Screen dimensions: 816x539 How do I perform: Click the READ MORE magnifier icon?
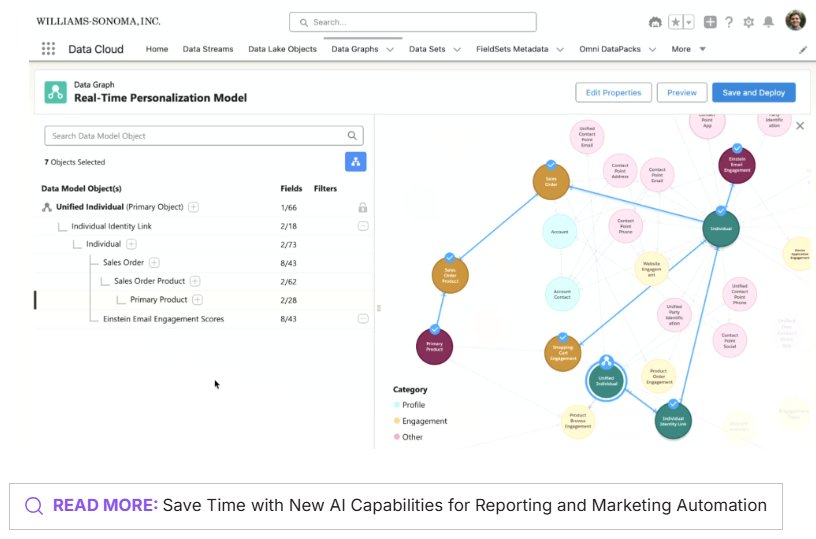pos(34,505)
